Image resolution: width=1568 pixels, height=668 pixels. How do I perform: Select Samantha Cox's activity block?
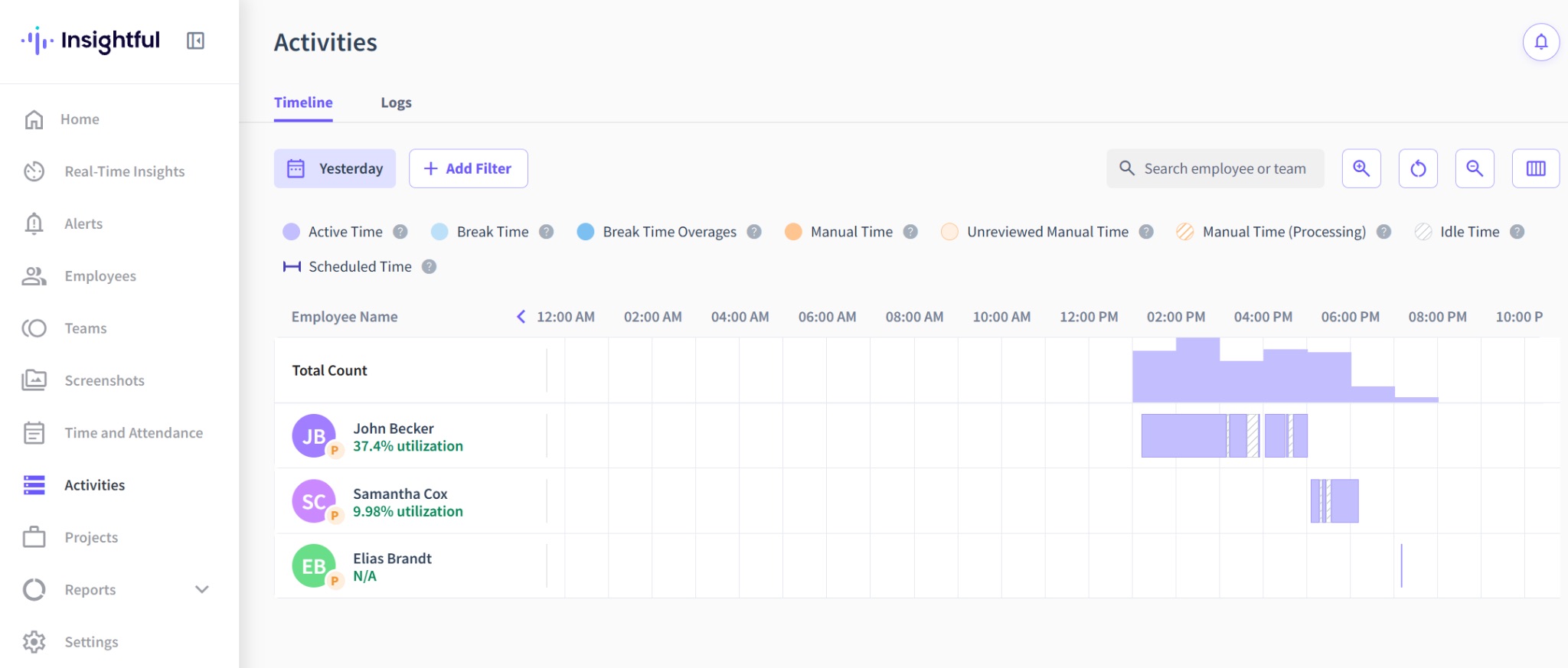coord(1344,501)
